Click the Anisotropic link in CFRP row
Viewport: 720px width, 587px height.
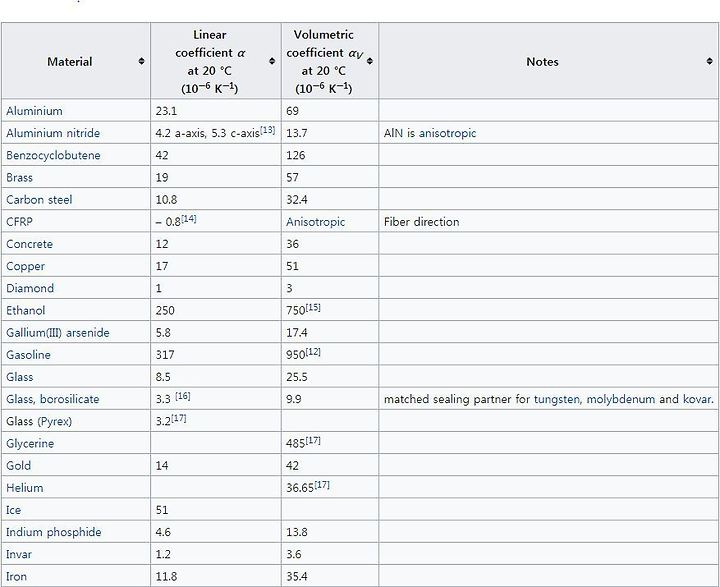coord(315,222)
